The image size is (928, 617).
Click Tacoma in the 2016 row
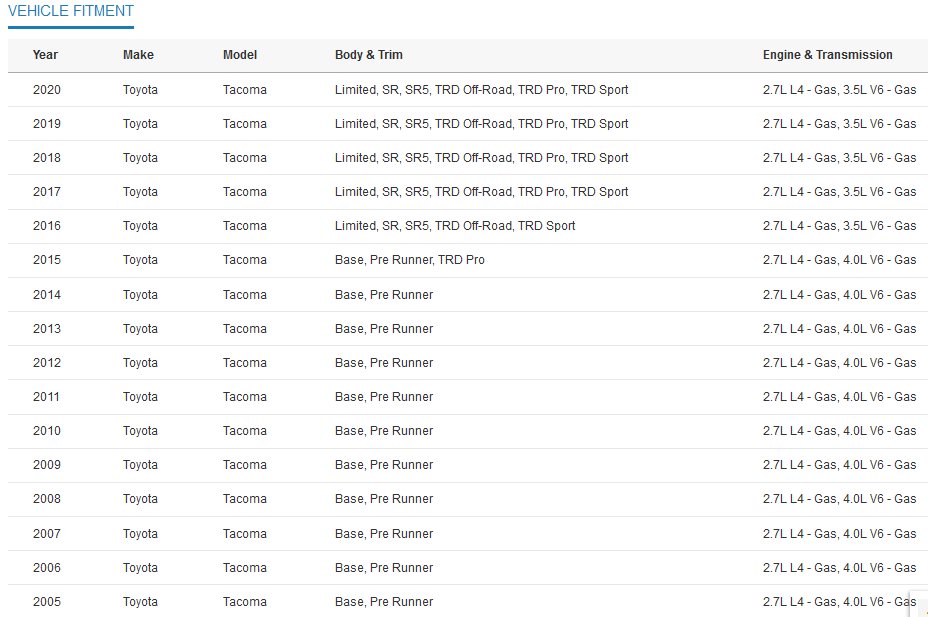pos(244,226)
